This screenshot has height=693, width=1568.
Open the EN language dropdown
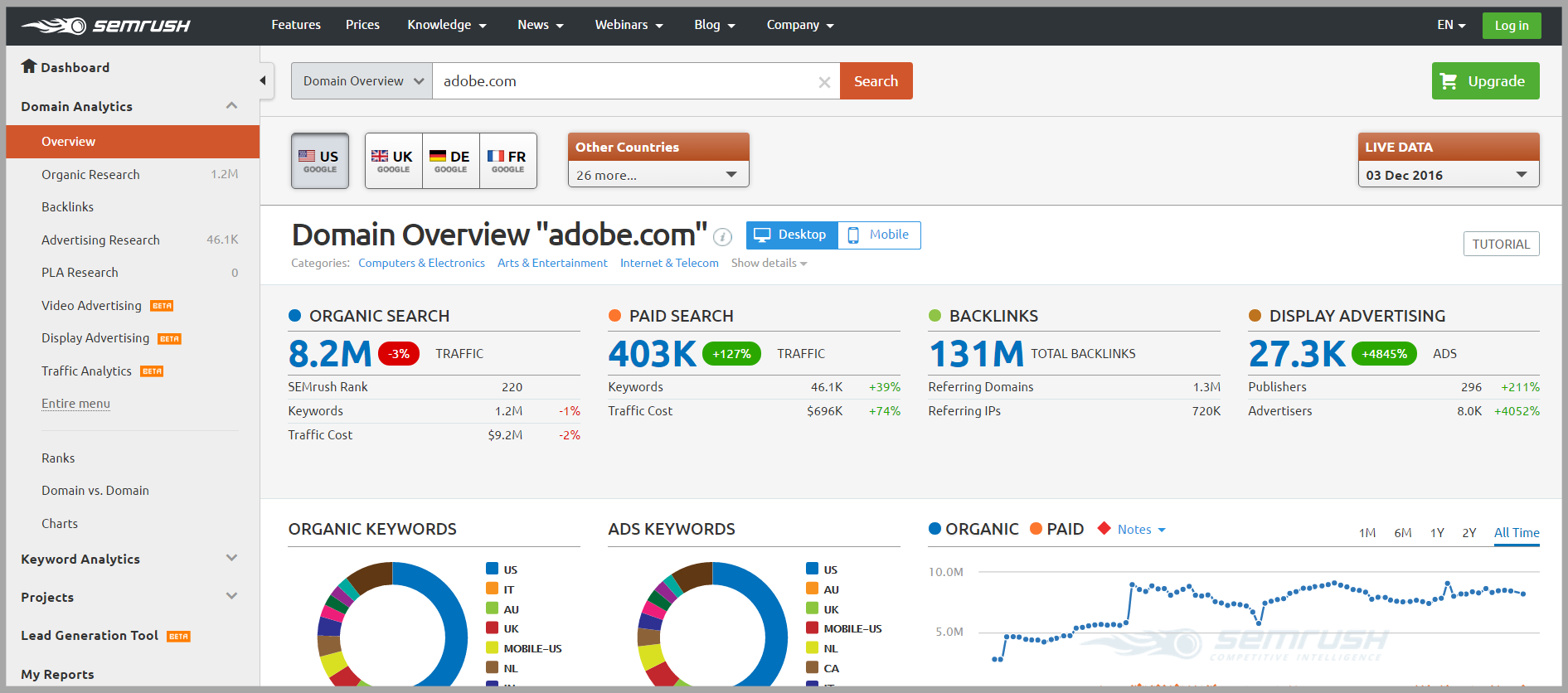1451,25
